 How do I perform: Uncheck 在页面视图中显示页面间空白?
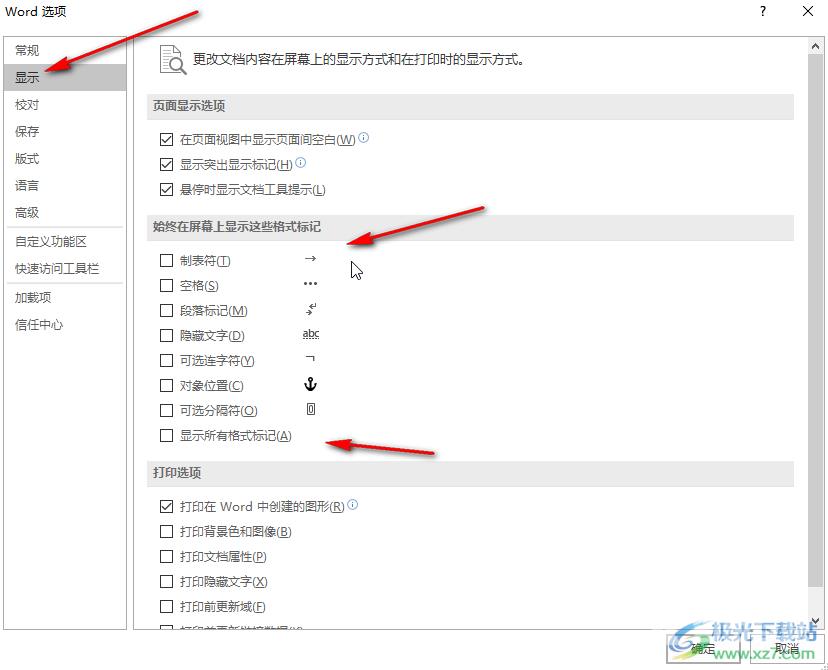(x=166, y=139)
